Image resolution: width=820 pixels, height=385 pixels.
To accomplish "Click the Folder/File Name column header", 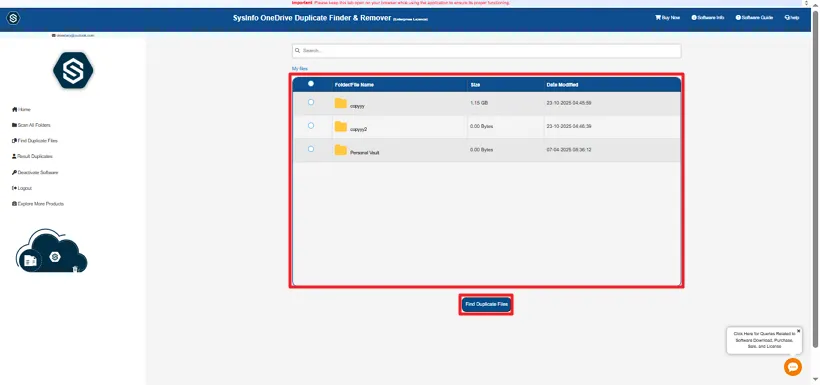I will coord(354,85).
